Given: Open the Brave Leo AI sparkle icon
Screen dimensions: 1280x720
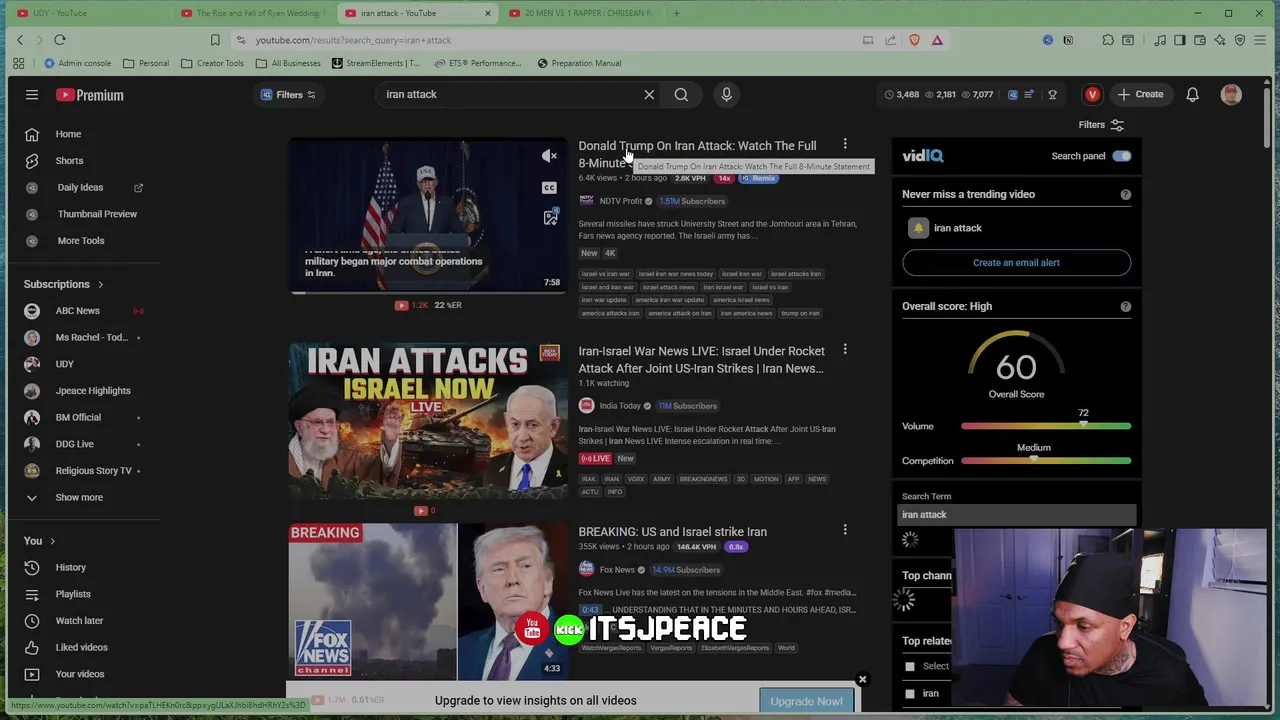Looking at the screenshot, I should pos(1220,40).
